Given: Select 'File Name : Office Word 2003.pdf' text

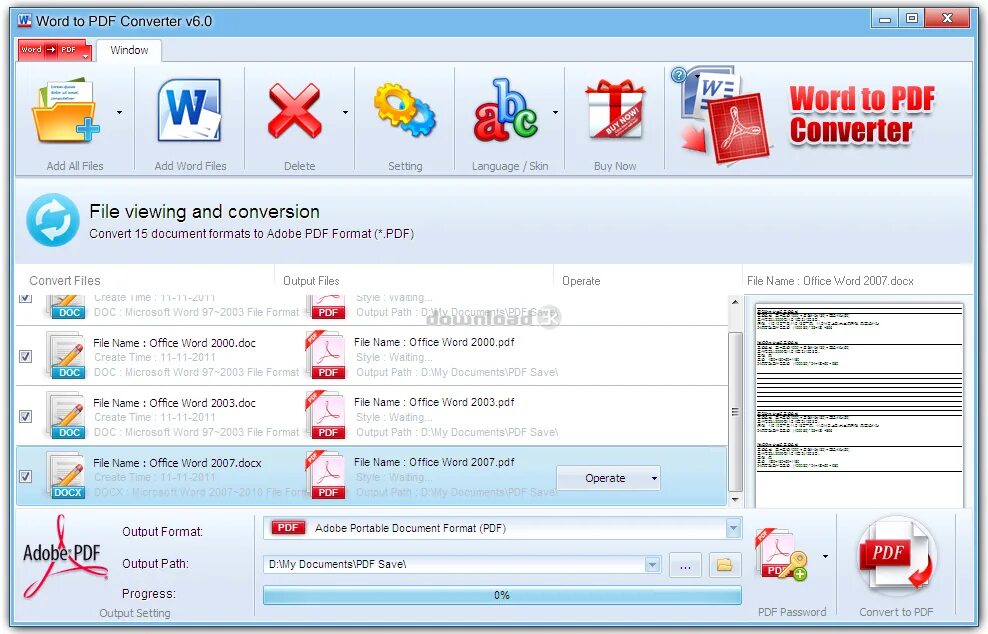Looking at the screenshot, I should 434,403.
